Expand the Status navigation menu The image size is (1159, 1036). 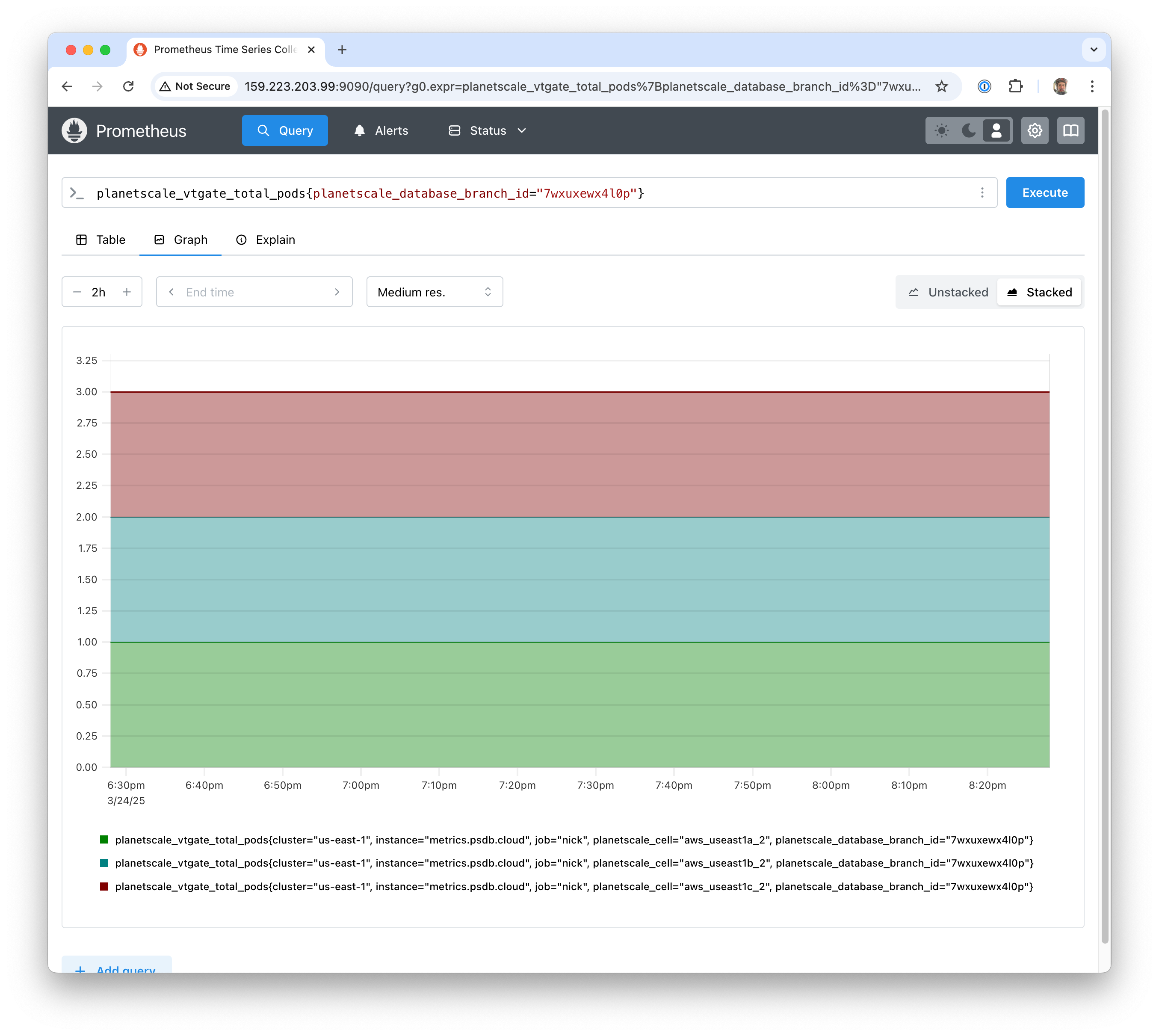pos(522,130)
